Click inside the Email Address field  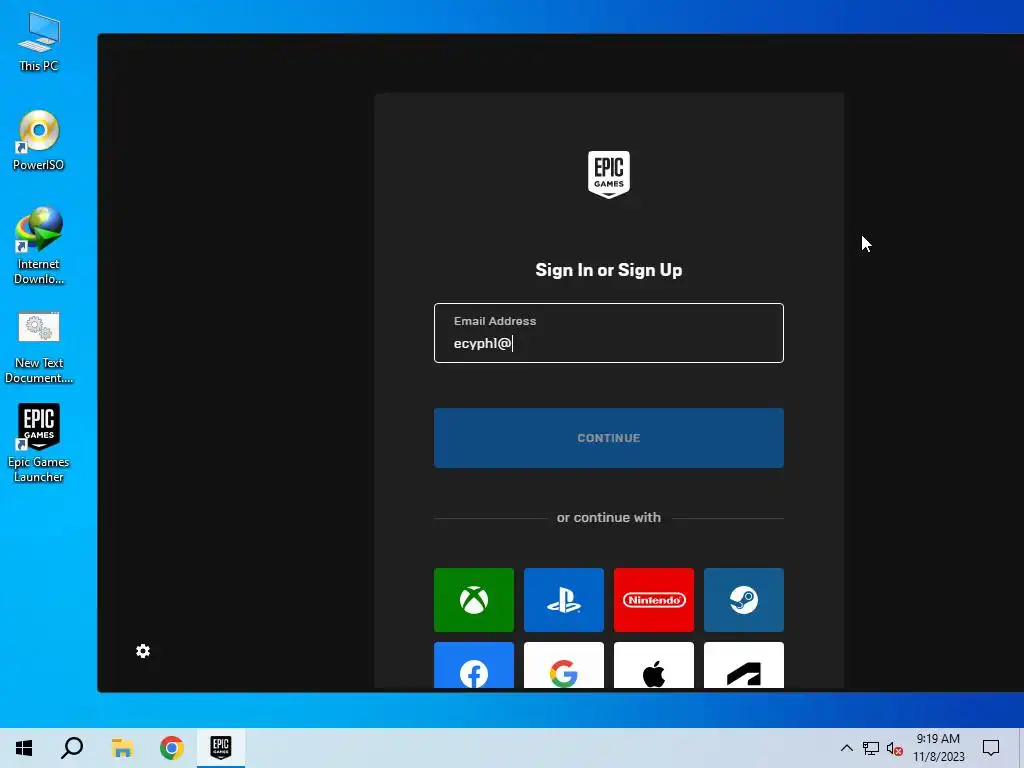[609, 333]
